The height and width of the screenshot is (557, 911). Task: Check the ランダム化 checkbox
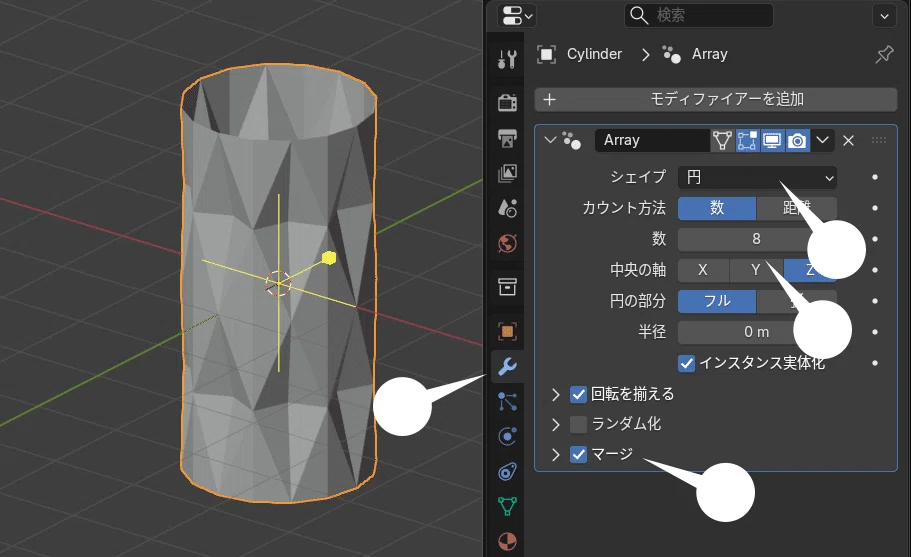pos(578,425)
